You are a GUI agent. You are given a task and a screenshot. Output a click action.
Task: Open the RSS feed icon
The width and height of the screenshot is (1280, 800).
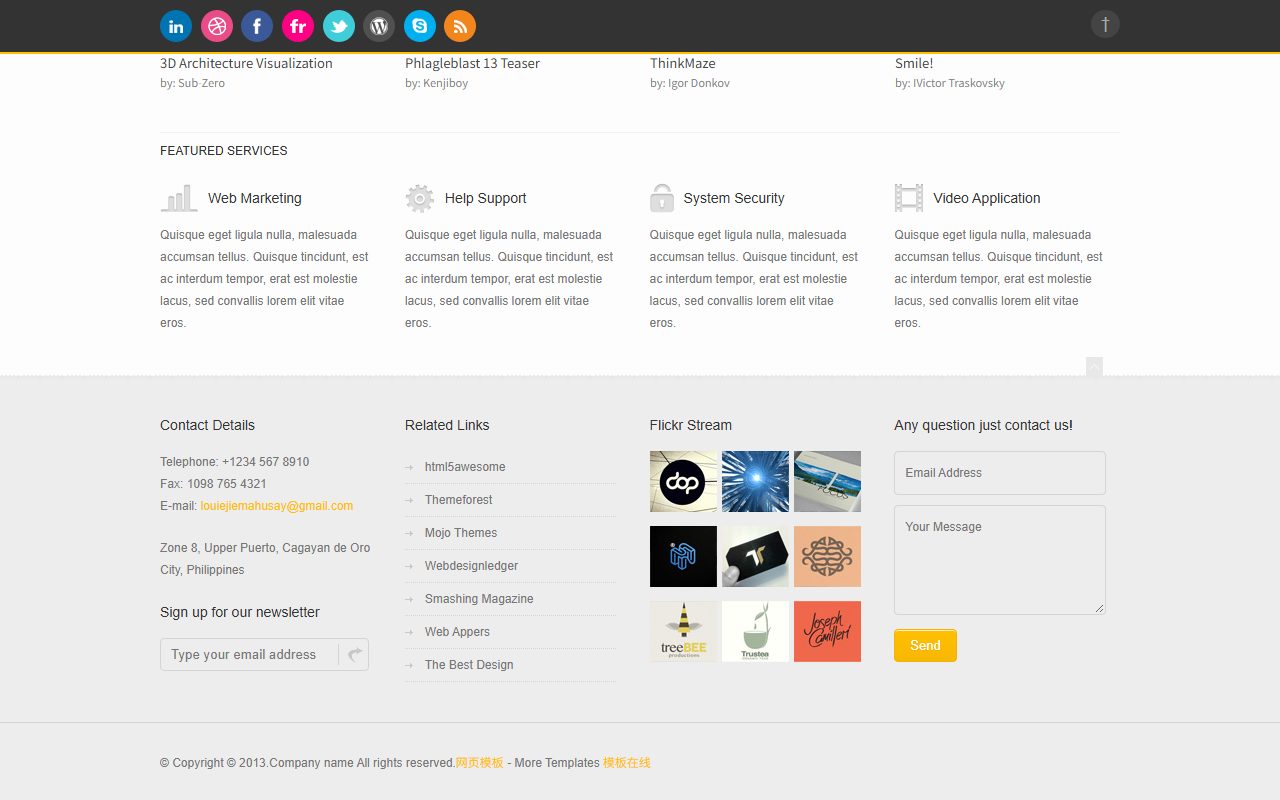click(x=460, y=26)
